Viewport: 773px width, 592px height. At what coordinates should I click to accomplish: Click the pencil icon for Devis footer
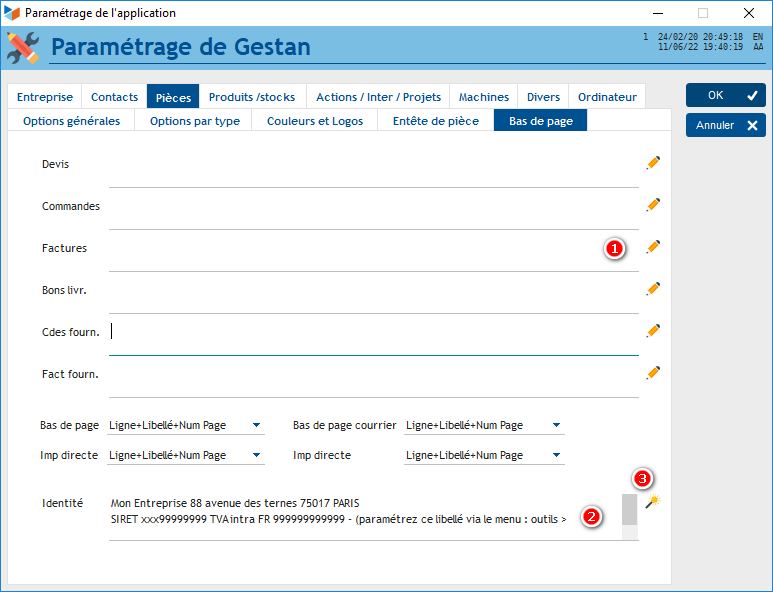[653, 162]
